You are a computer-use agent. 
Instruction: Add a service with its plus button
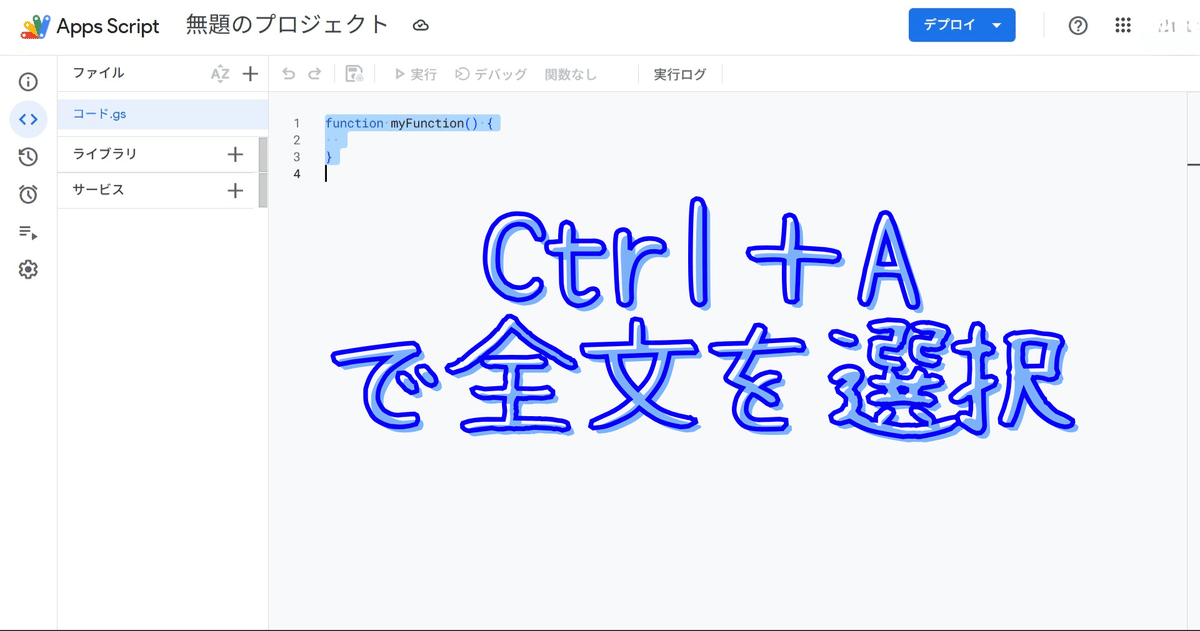(x=235, y=190)
